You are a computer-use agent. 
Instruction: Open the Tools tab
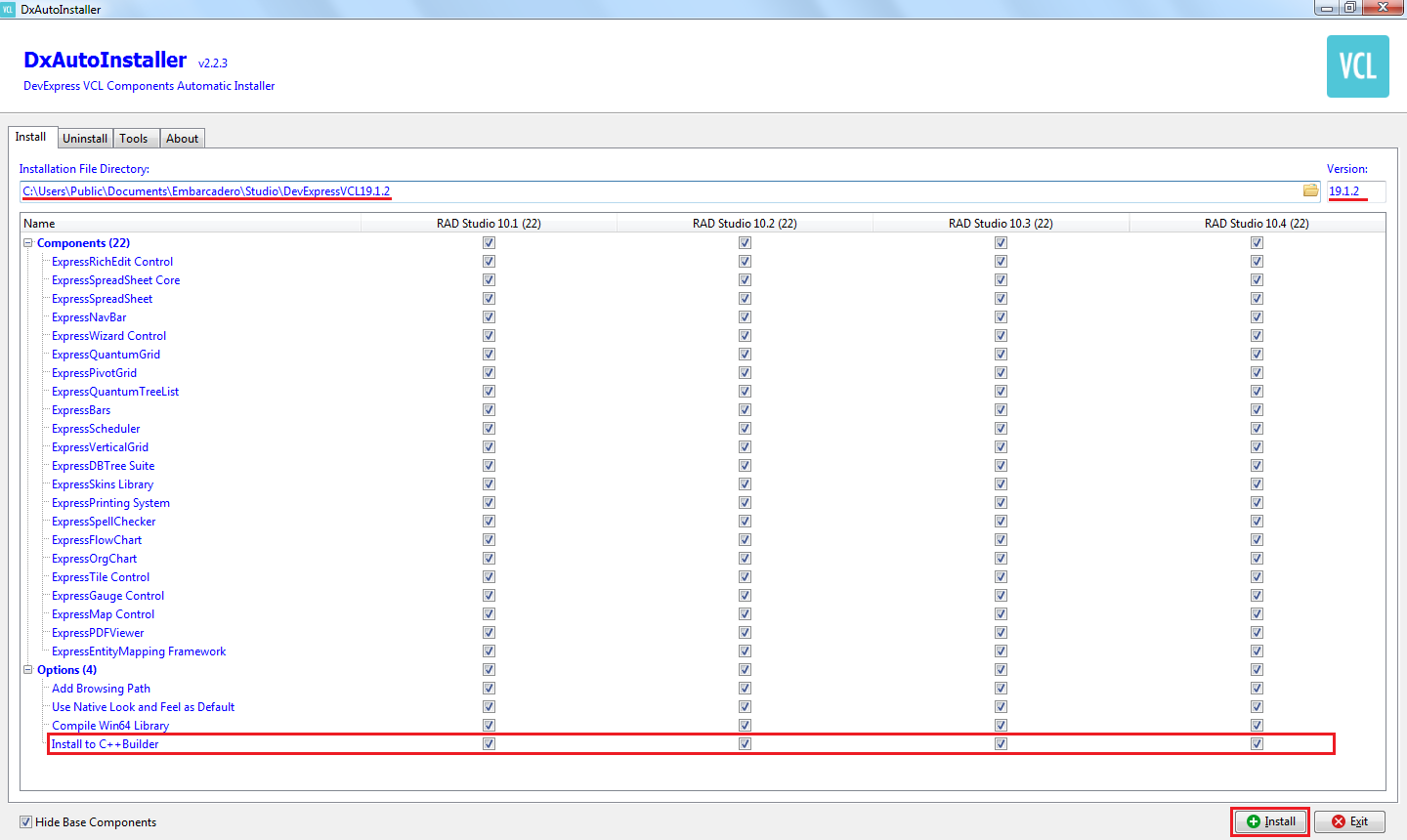(134, 139)
